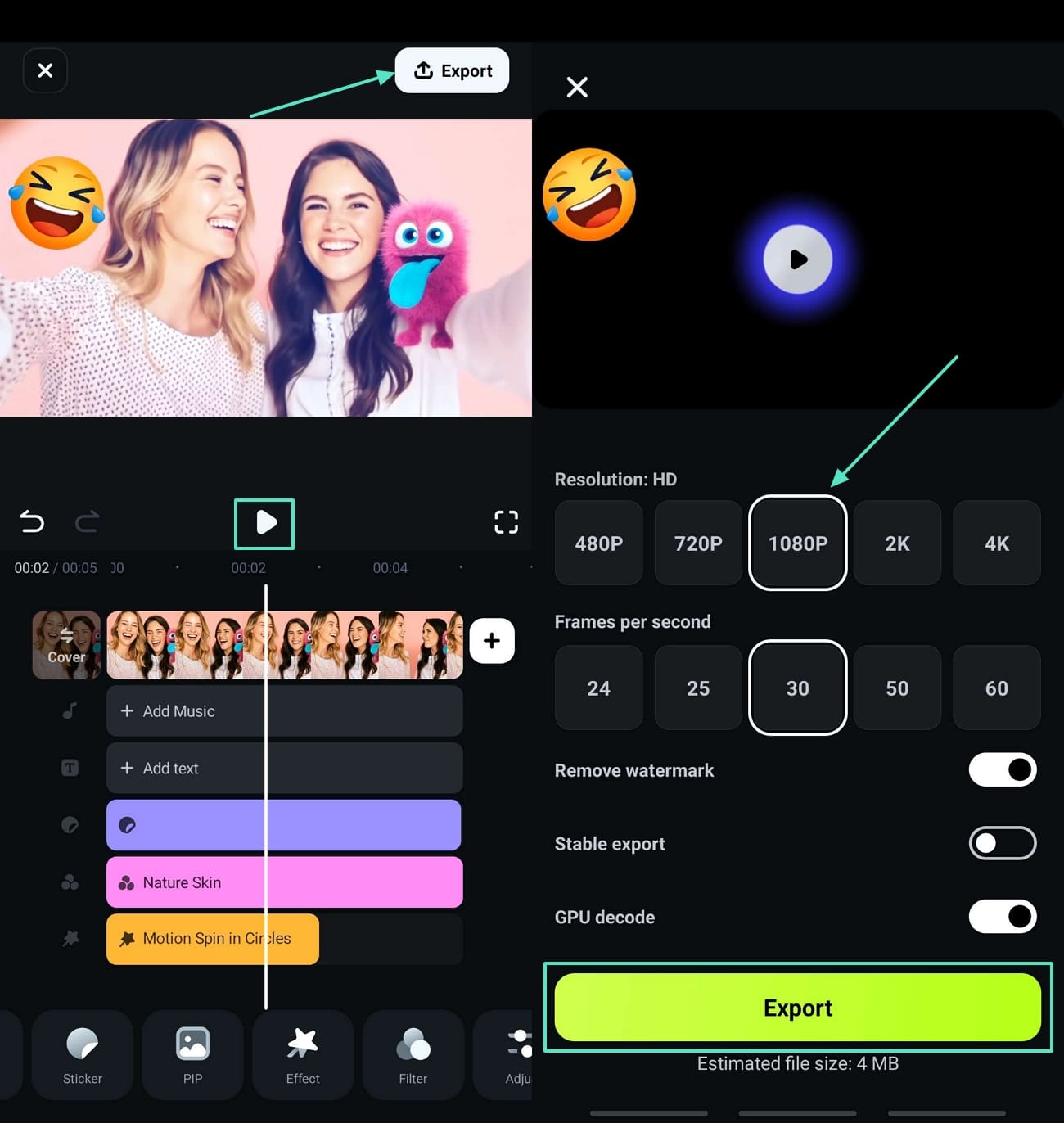Choose 60 frames per second
Image resolution: width=1064 pixels, height=1123 pixels.
(996, 688)
